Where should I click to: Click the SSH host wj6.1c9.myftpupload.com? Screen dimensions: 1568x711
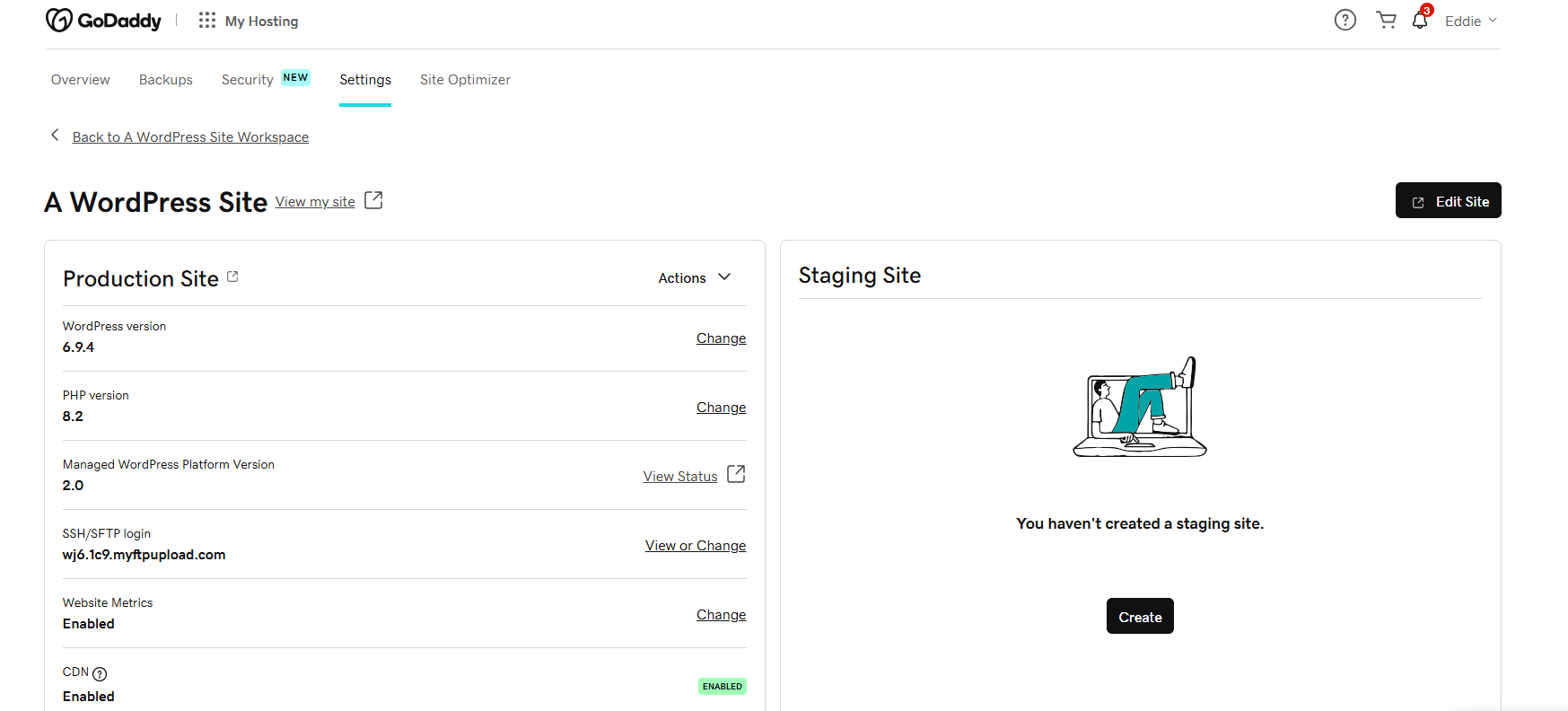click(x=144, y=555)
